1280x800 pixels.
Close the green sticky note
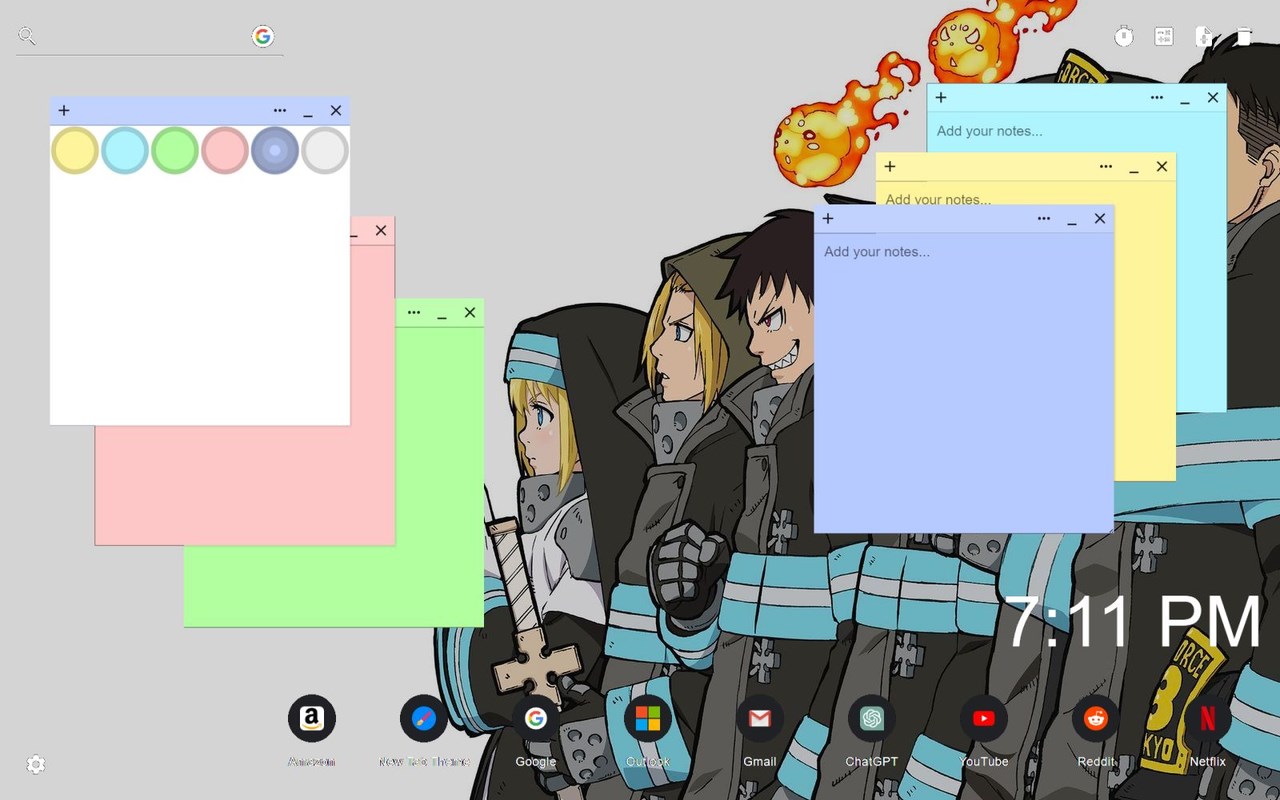point(470,313)
